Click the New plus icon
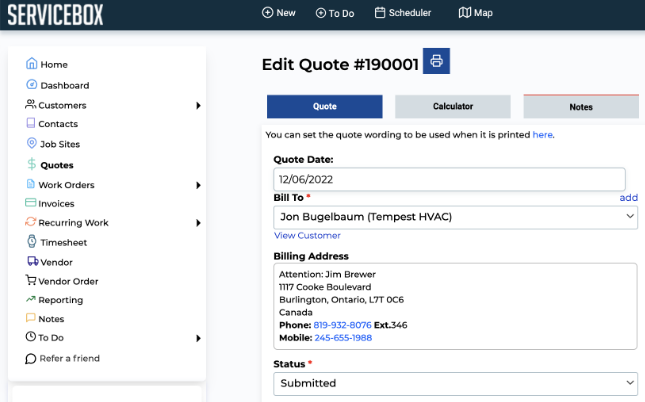Image resolution: width=645 pixels, height=402 pixels. (x=267, y=13)
